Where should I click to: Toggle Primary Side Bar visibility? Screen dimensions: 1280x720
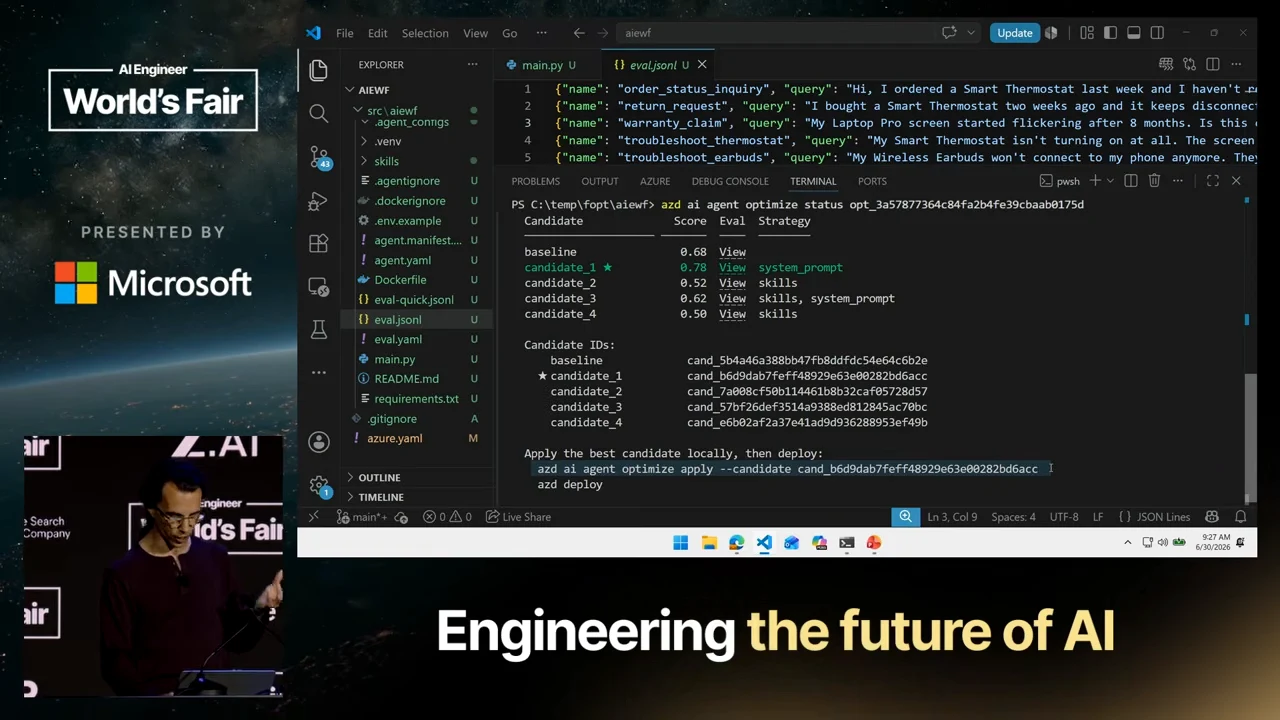1110,33
